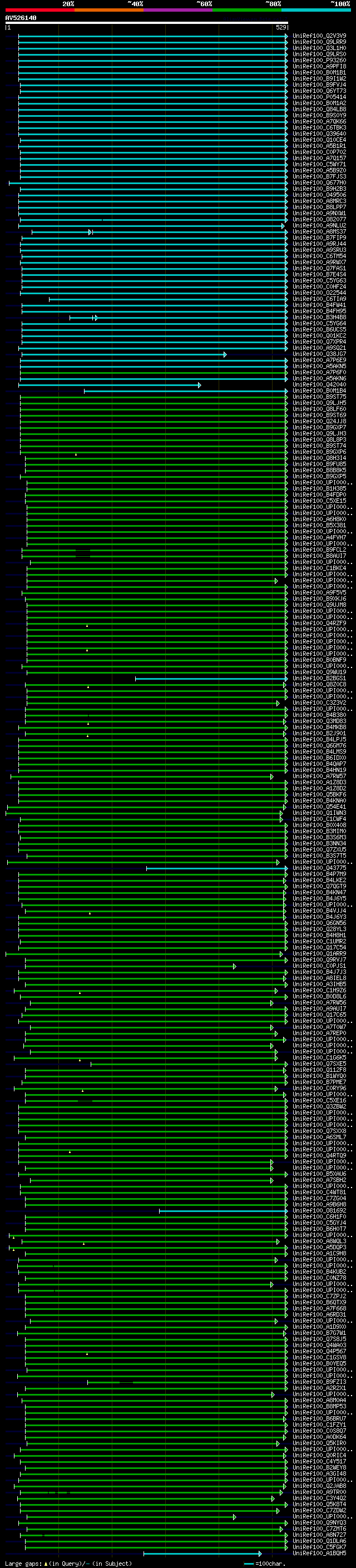
Task: Select hit UniRef100_A9PFI8
Action: tap(319, 66)
